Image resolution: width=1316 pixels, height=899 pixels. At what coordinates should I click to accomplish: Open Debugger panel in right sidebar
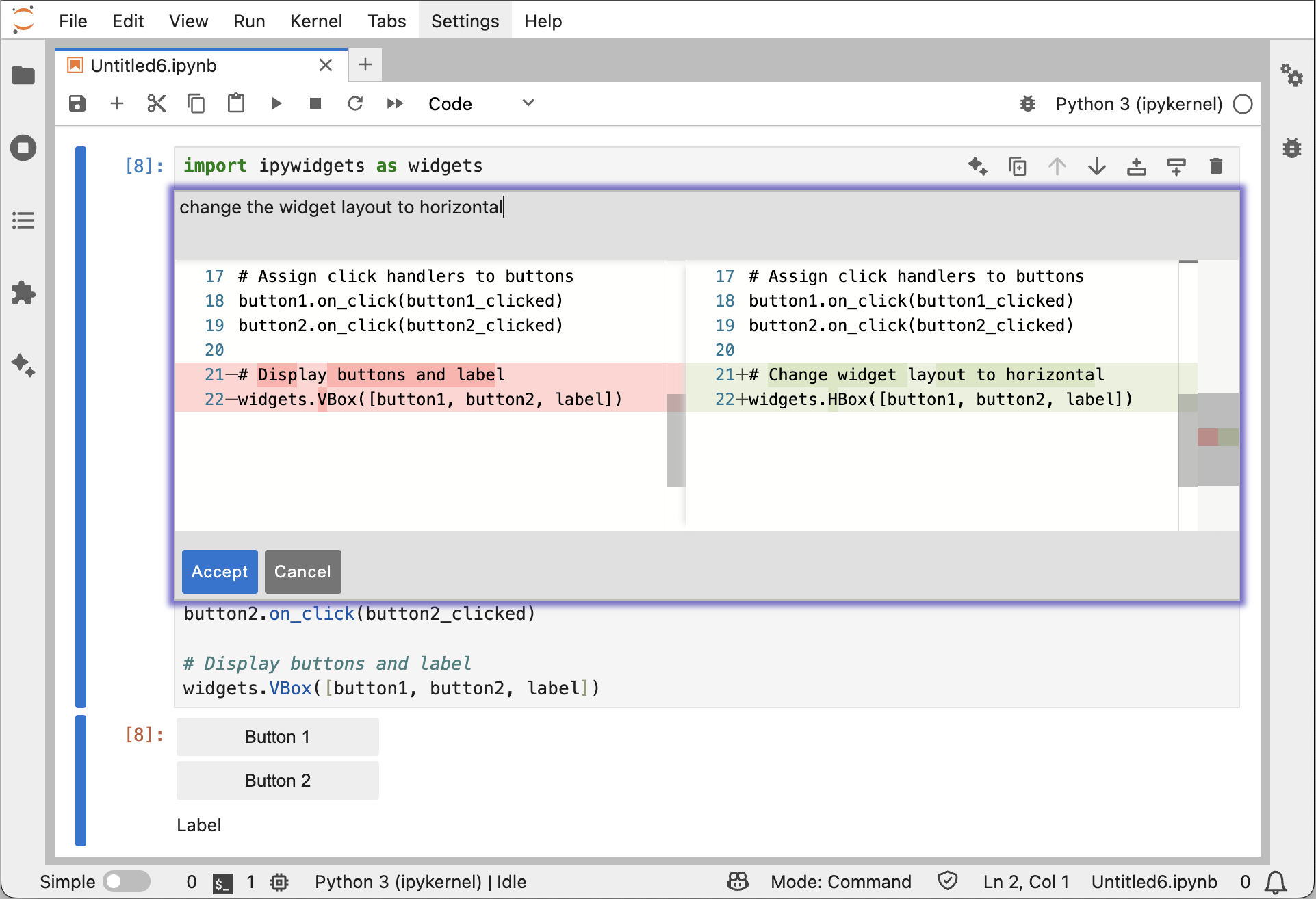click(1292, 148)
